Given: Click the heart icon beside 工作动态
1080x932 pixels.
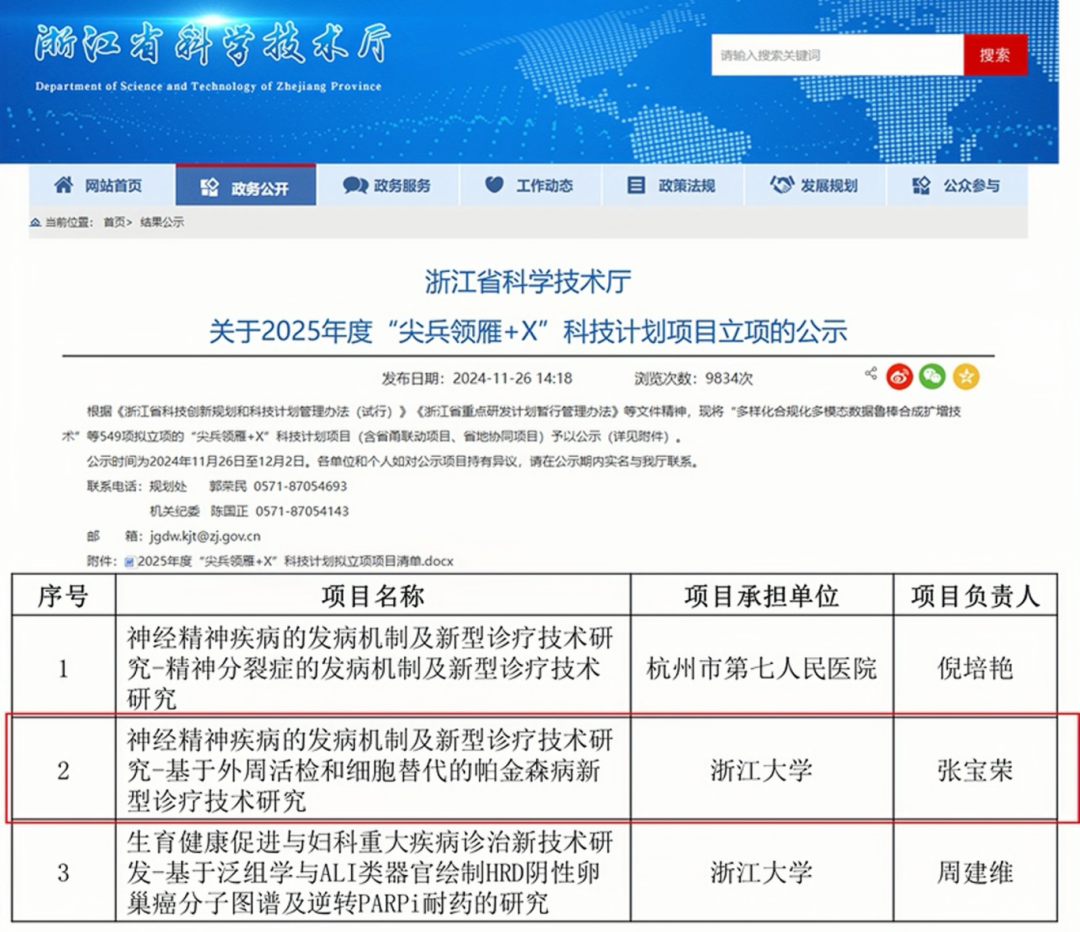Looking at the screenshot, I should [495, 184].
